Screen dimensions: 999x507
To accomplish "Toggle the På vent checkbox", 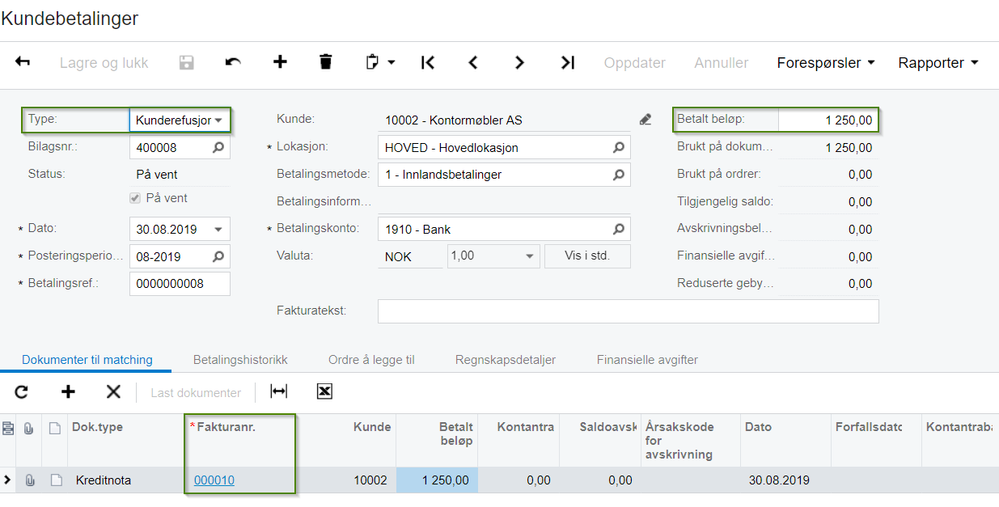I will pyautogui.click(x=135, y=198).
